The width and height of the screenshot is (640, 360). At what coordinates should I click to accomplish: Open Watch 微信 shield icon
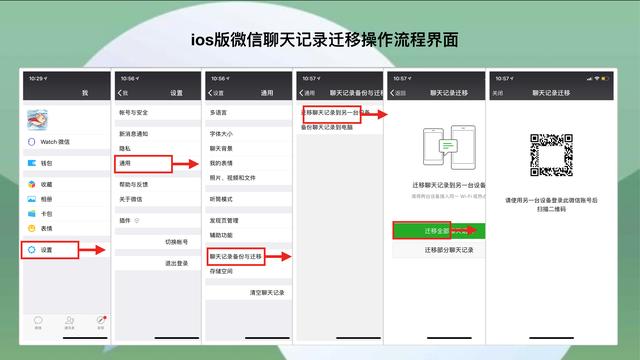click(x=31, y=142)
